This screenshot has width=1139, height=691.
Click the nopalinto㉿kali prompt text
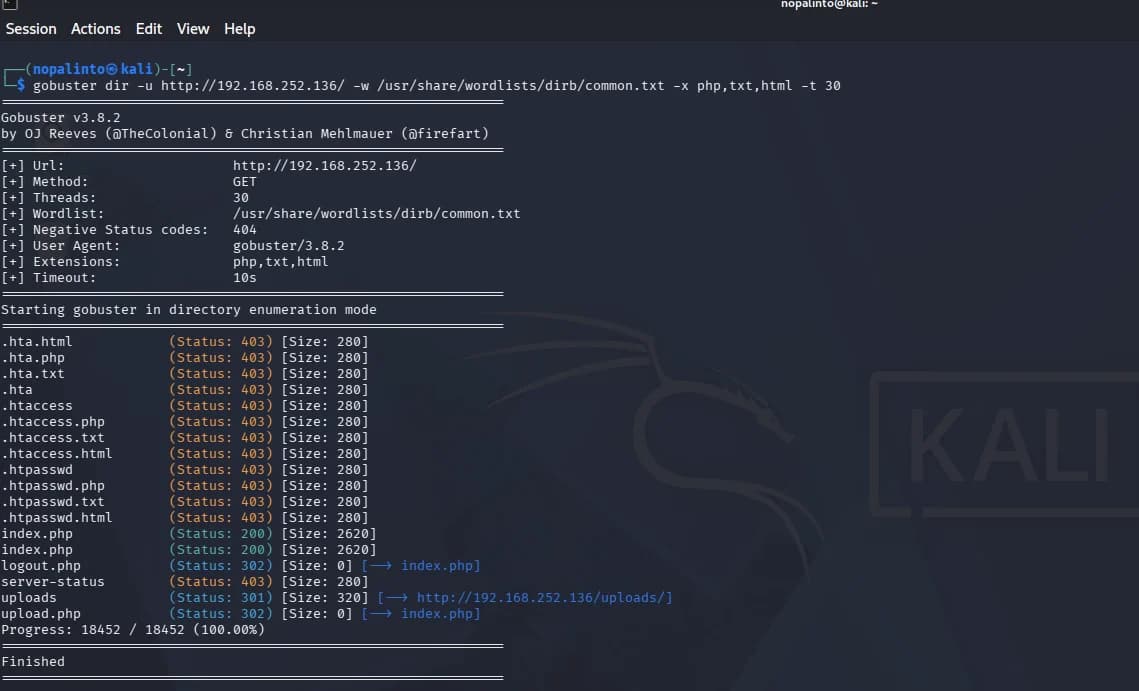92,69
